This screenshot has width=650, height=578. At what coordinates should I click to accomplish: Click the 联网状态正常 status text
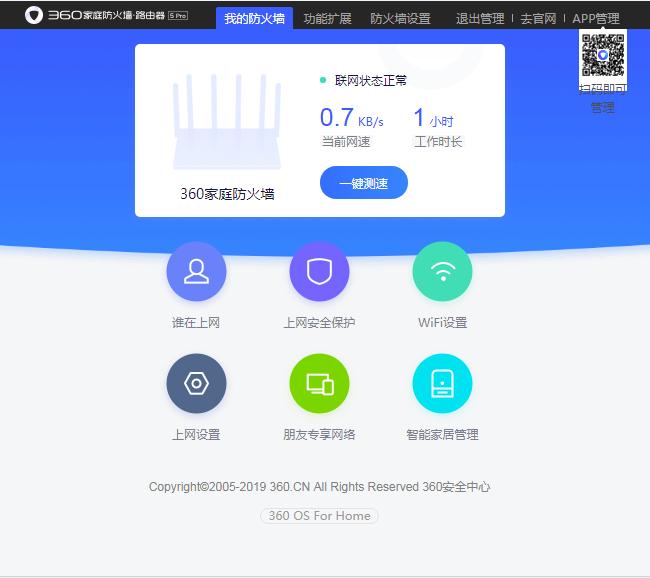(x=371, y=80)
